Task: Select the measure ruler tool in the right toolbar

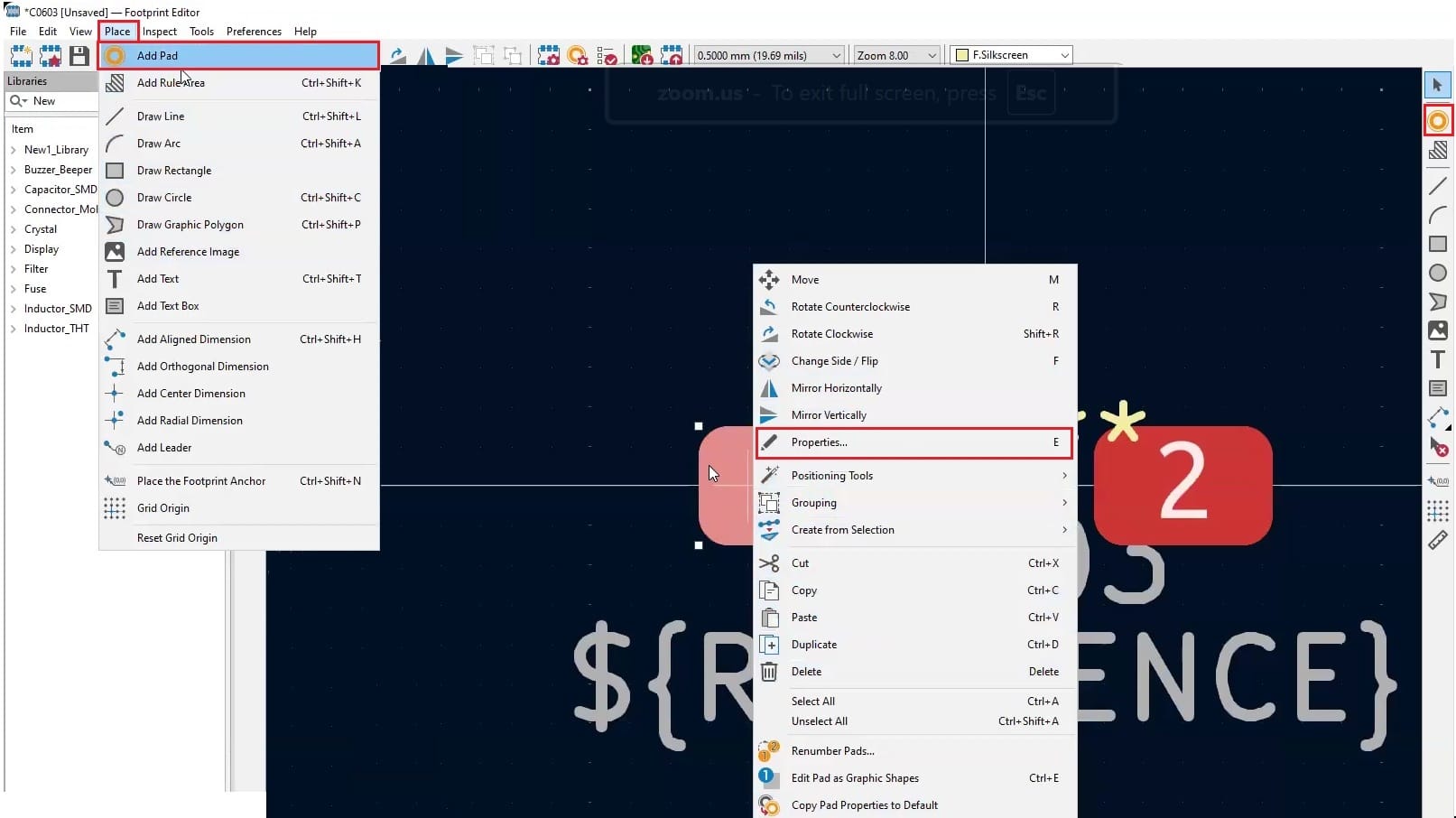Action: click(x=1438, y=540)
